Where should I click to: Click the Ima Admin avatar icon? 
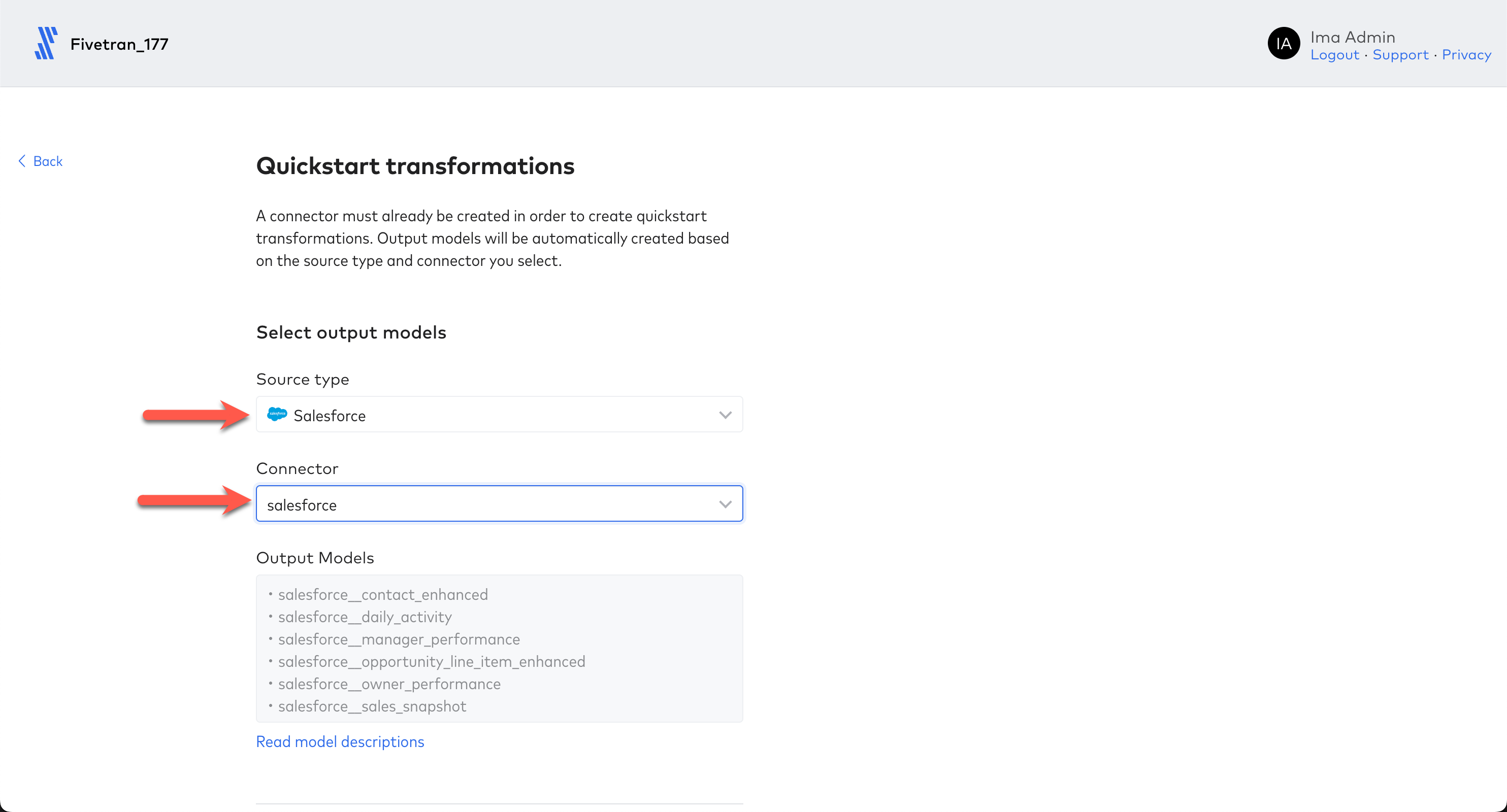pyautogui.click(x=1283, y=44)
